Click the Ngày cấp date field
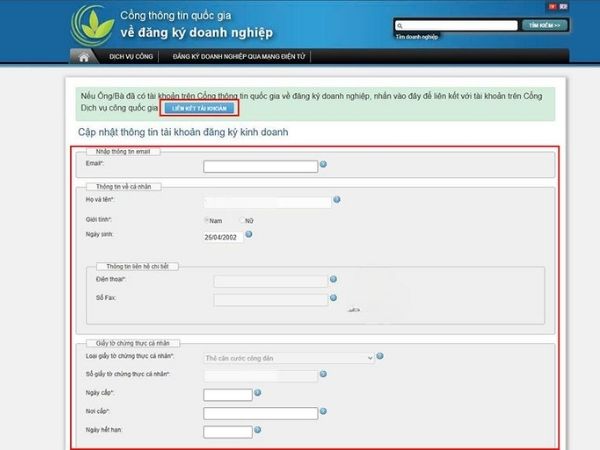 click(x=228, y=395)
